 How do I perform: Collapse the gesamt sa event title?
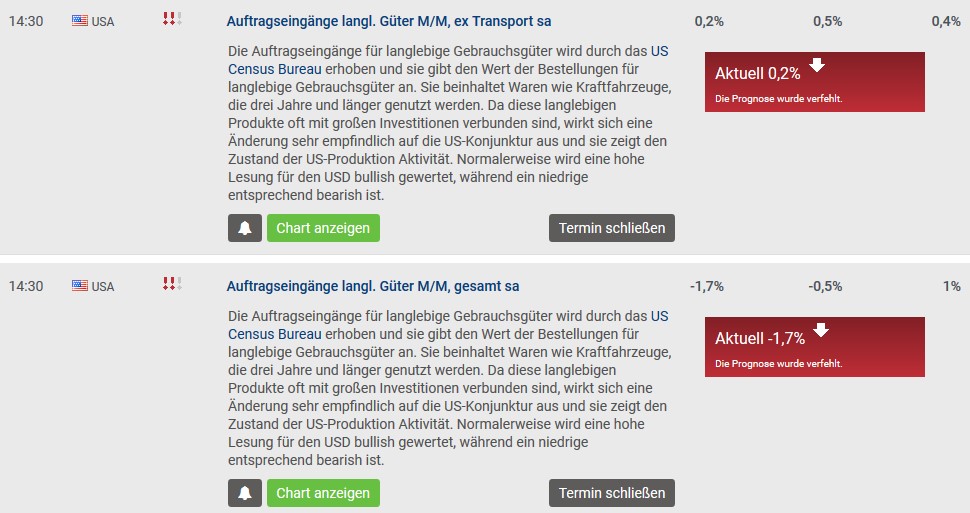pyautogui.click(x=373, y=286)
